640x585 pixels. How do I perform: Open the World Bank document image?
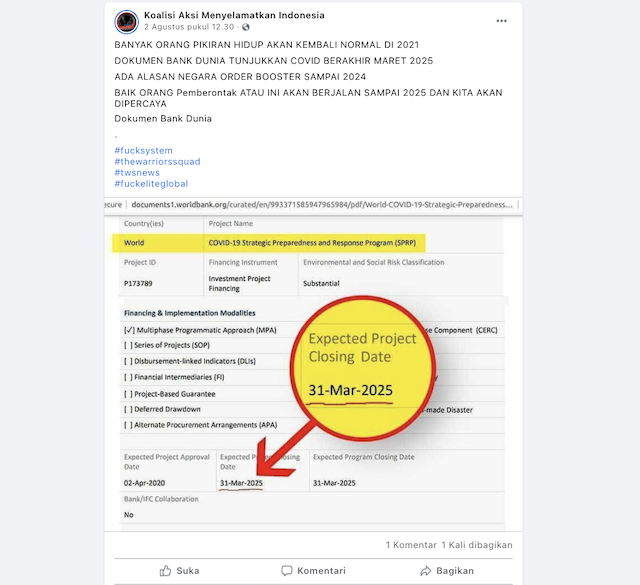(x=313, y=365)
